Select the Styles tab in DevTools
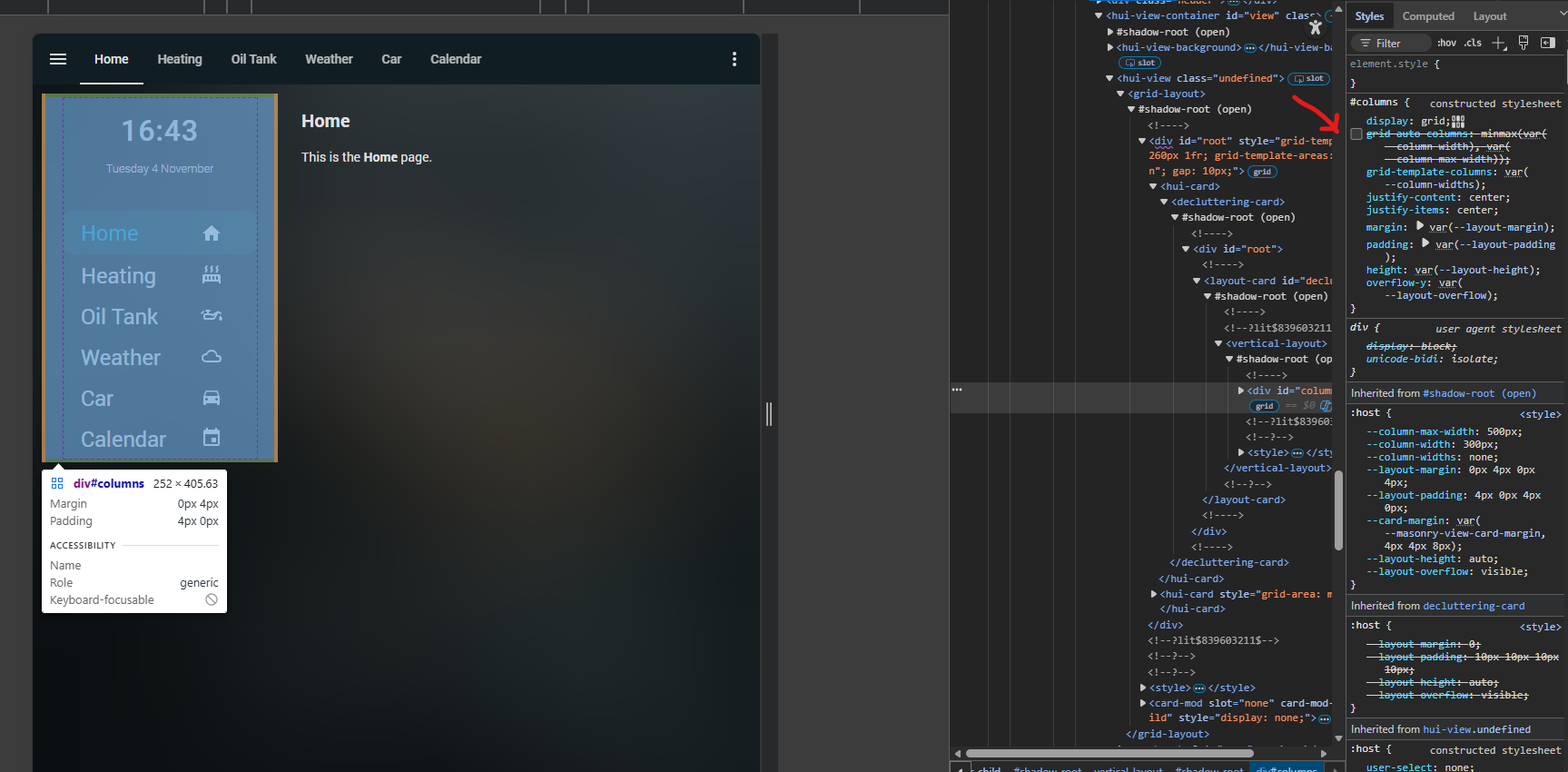Screen dimensions: 1568x772 [1369, 16]
